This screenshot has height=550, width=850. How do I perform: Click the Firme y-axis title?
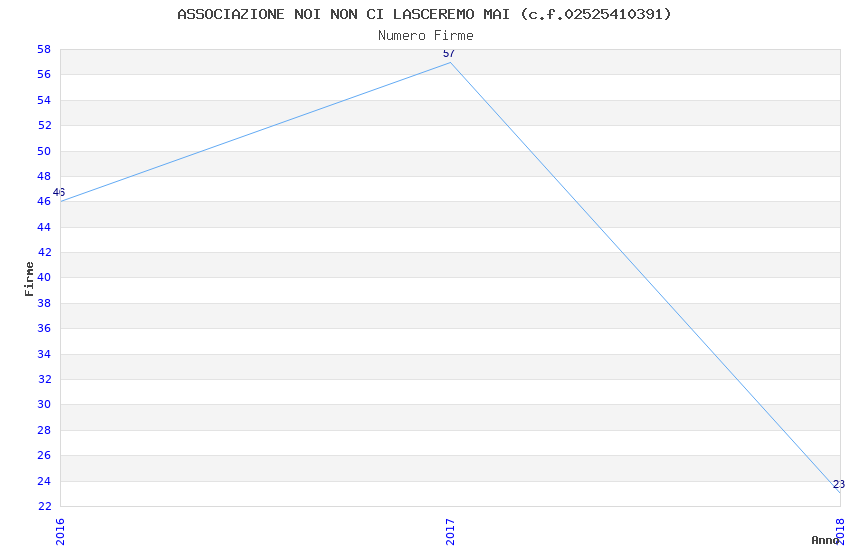coord(29,279)
